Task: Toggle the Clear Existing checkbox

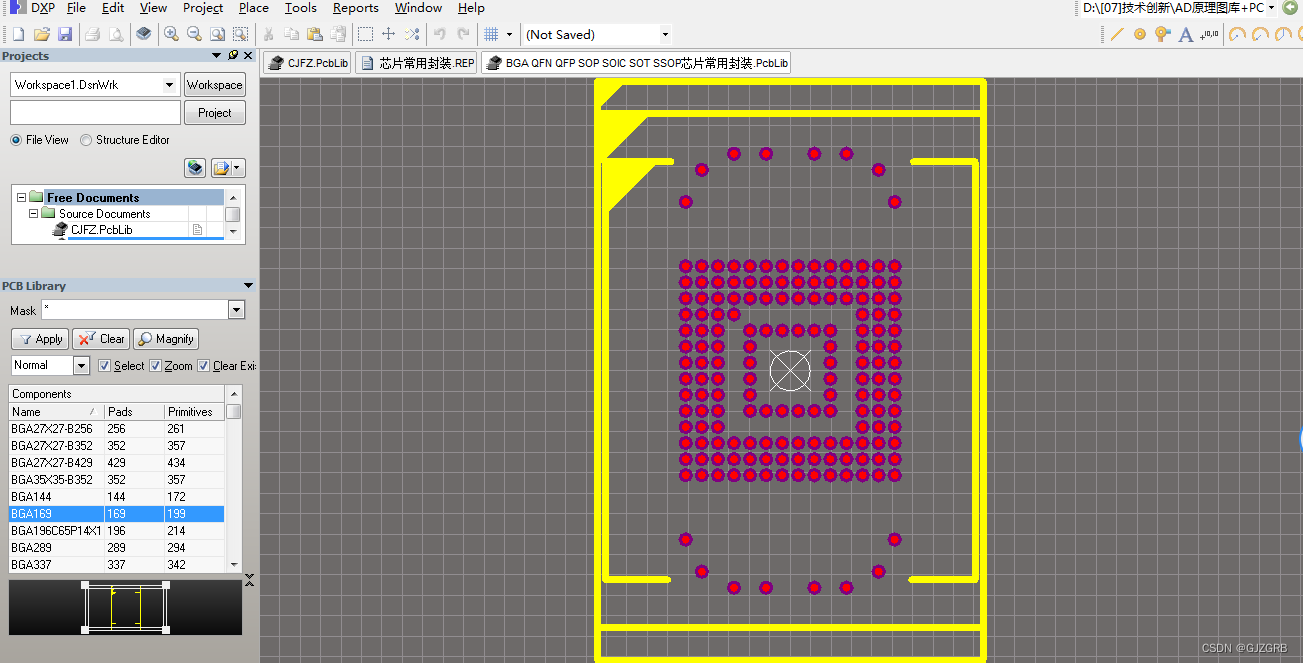Action: point(203,366)
